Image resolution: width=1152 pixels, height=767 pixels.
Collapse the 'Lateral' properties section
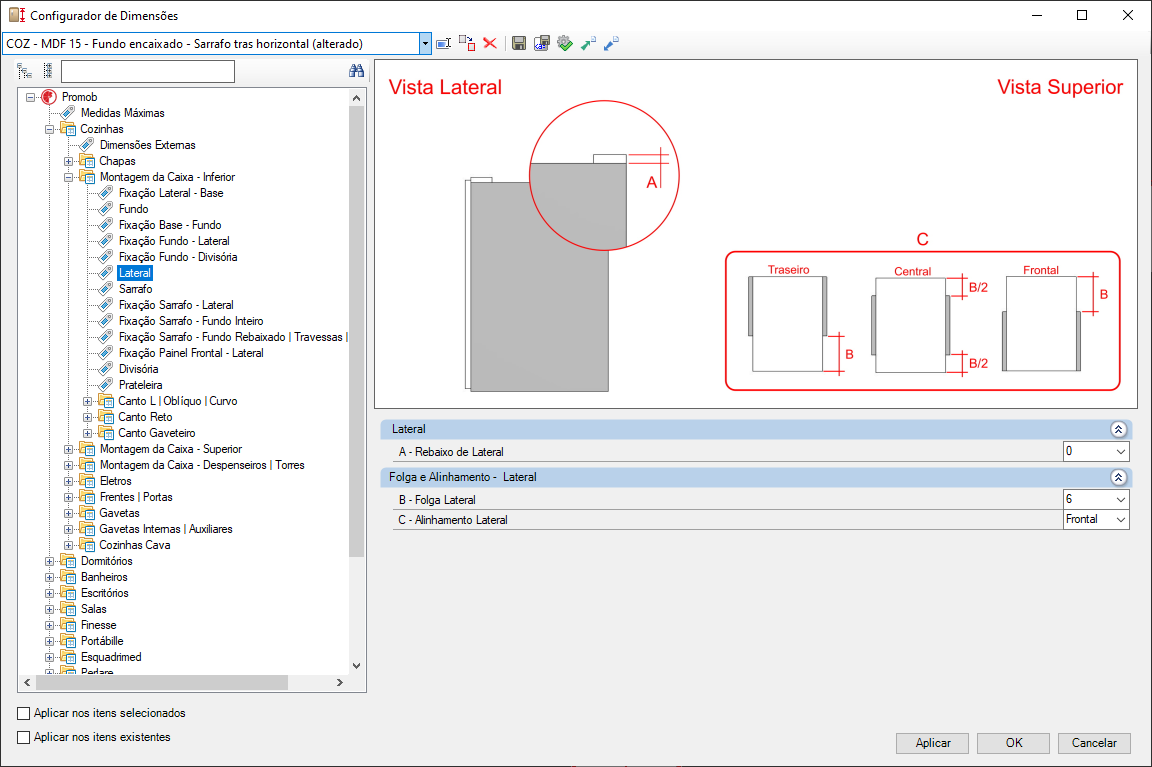click(x=1118, y=429)
